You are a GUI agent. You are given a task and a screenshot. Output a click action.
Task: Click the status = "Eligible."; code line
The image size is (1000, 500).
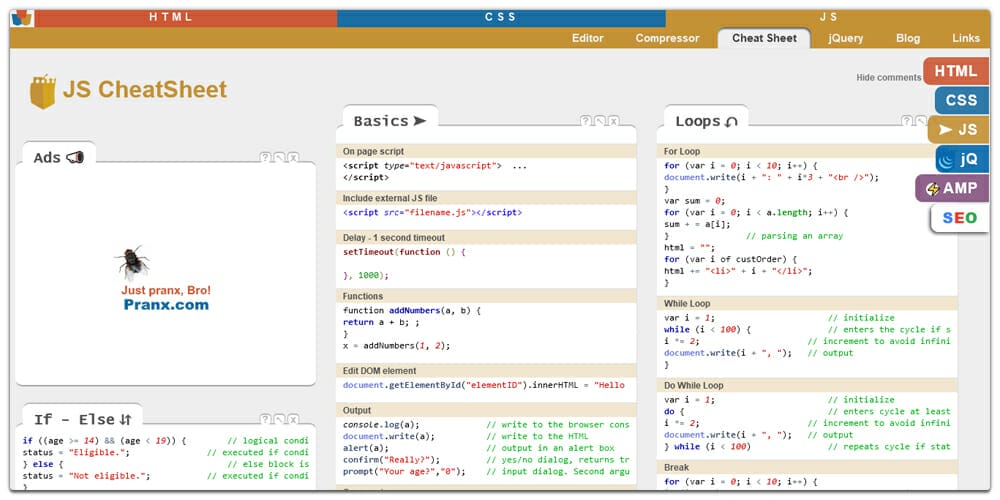point(76,452)
